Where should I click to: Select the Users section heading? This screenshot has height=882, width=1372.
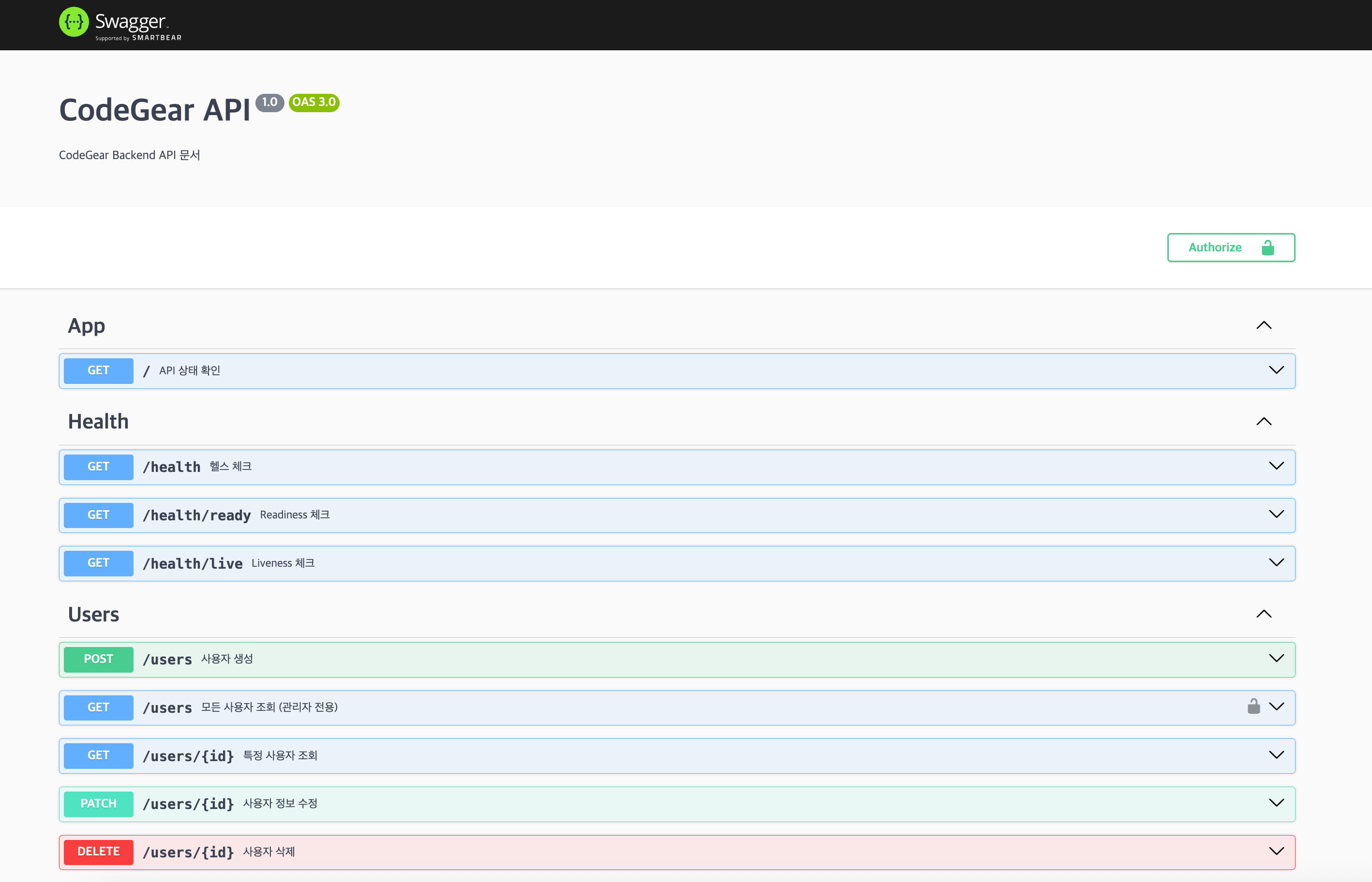(93, 615)
